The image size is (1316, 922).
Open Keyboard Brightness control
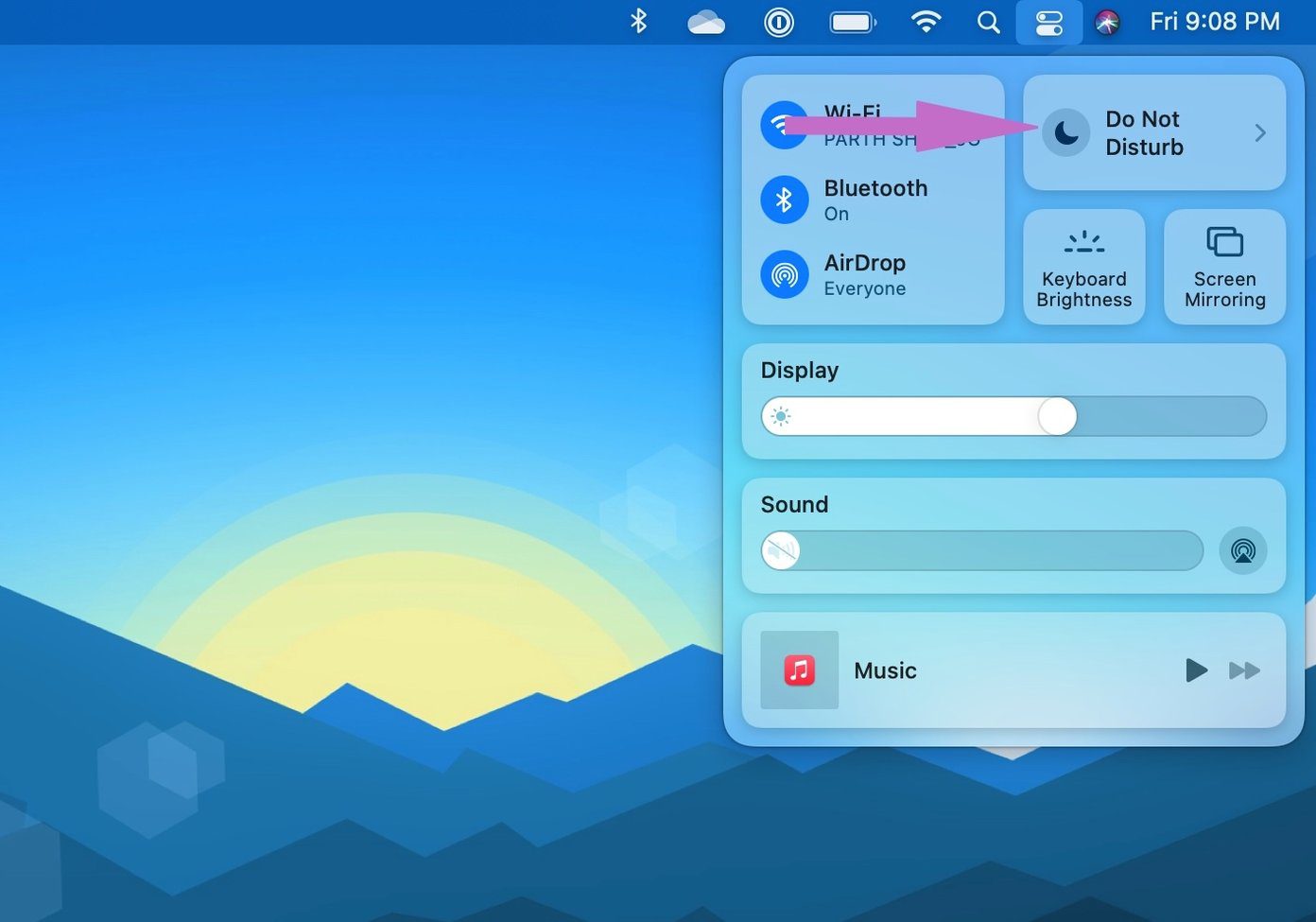(1084, 267)
